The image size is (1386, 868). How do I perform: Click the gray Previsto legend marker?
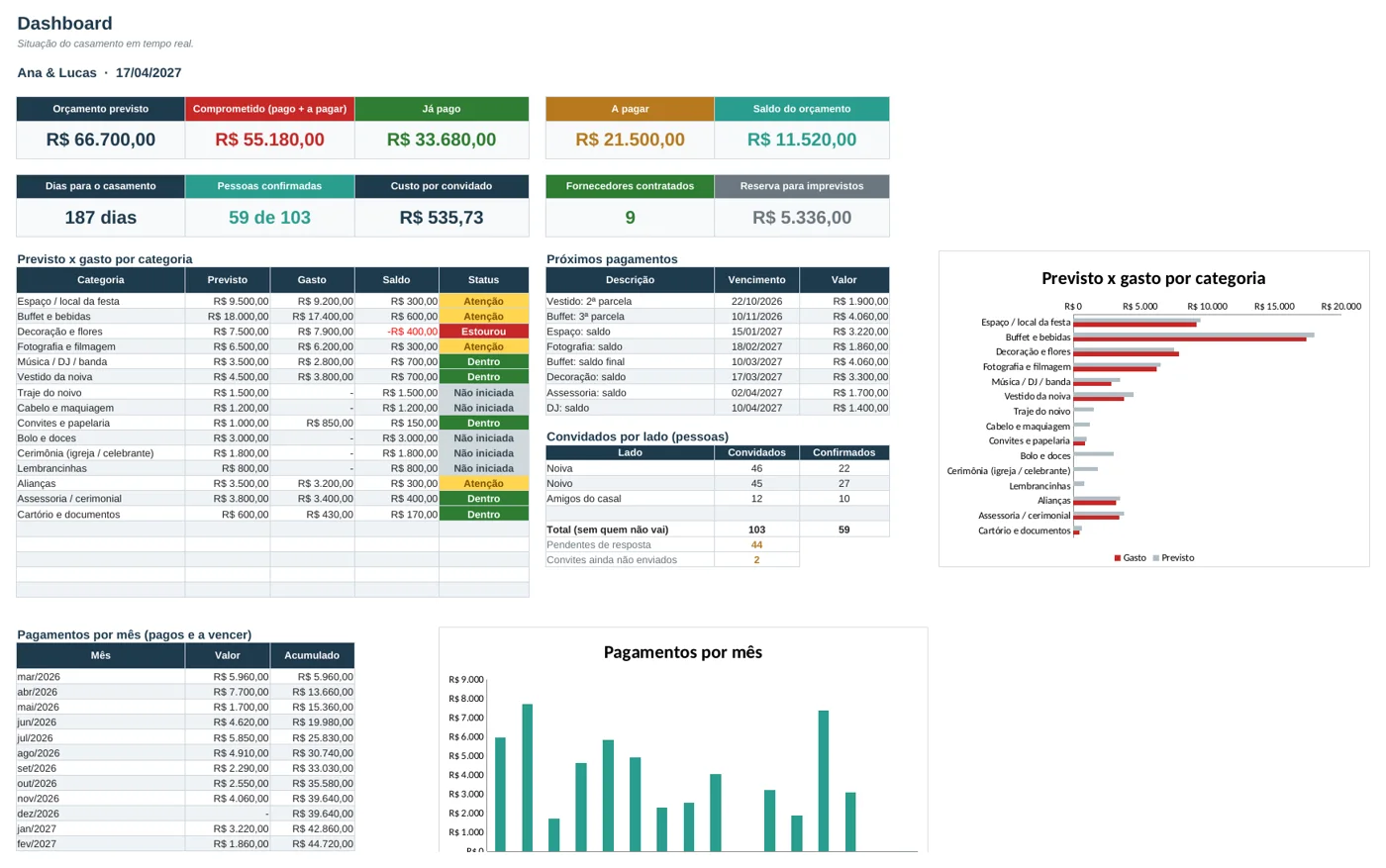(1155, 558)
